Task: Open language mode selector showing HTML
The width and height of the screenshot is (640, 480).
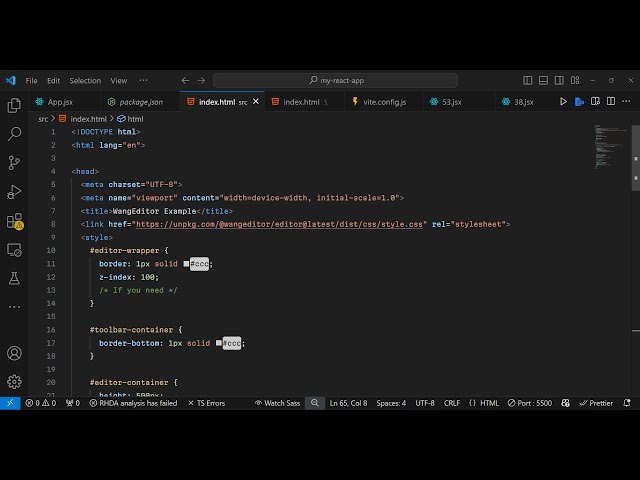Action: (x=485, y=403)
